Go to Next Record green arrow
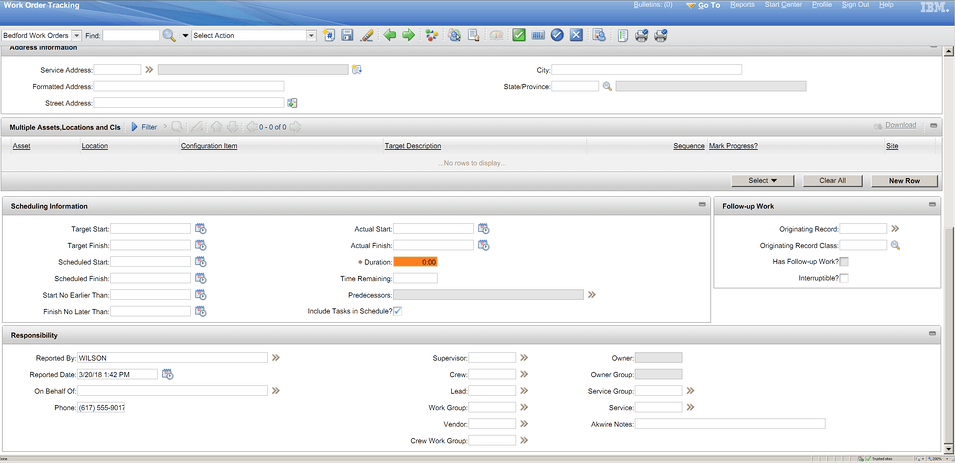Screen dimensions: 955x463 pos(409,35)
